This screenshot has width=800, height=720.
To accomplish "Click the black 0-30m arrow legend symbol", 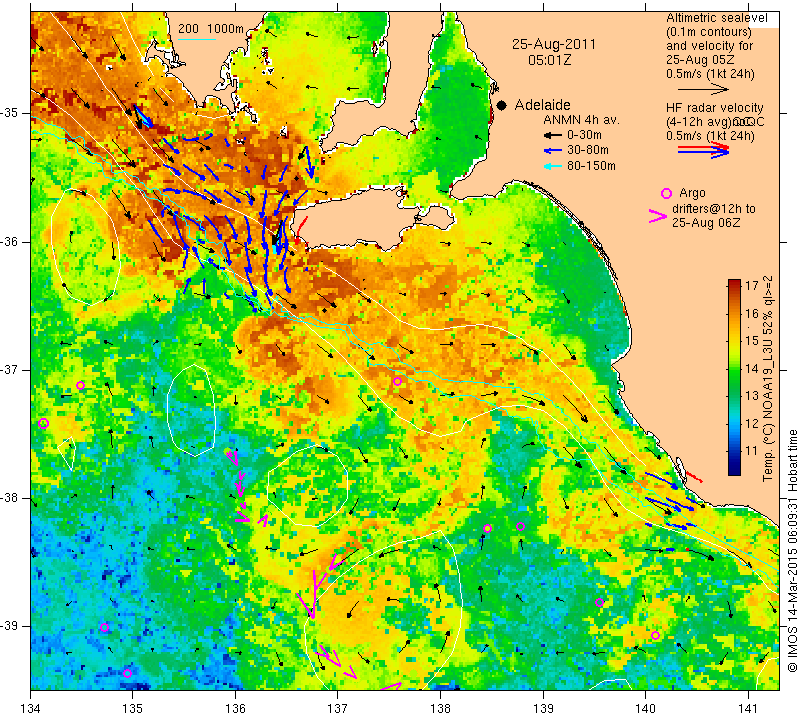I will point(552,136).
